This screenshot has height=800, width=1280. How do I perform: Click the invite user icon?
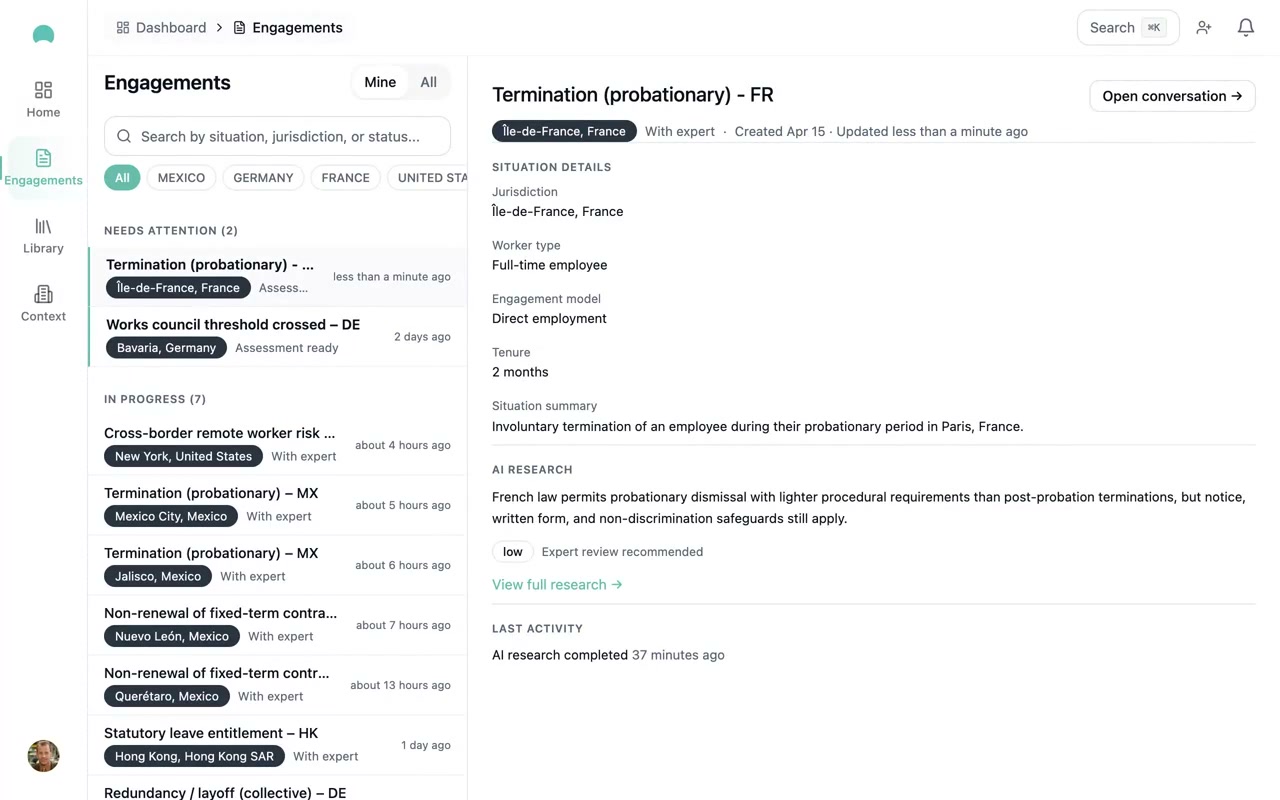(1204, 28)
